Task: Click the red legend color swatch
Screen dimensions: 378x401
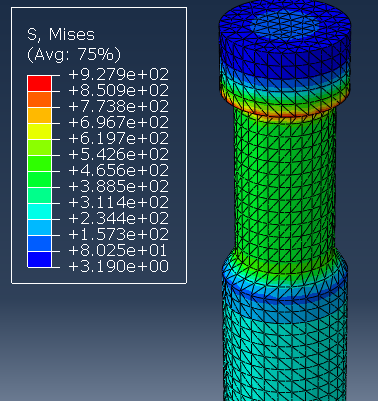Action: point(39,84)
